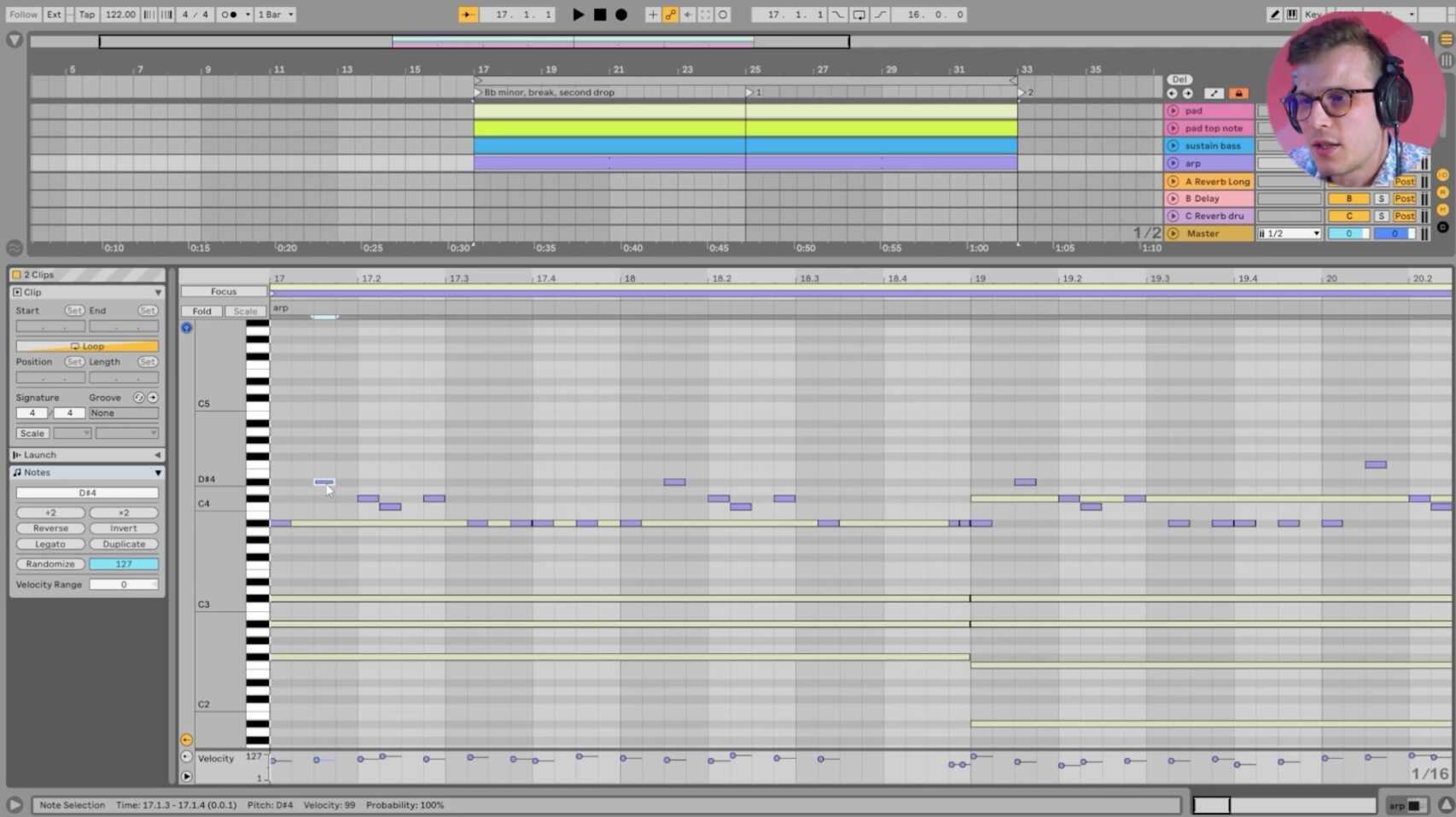Viewport: 1456px width, 817px height.
Task: Click the Velocity Range value slider
Action: tap(124, 585)
